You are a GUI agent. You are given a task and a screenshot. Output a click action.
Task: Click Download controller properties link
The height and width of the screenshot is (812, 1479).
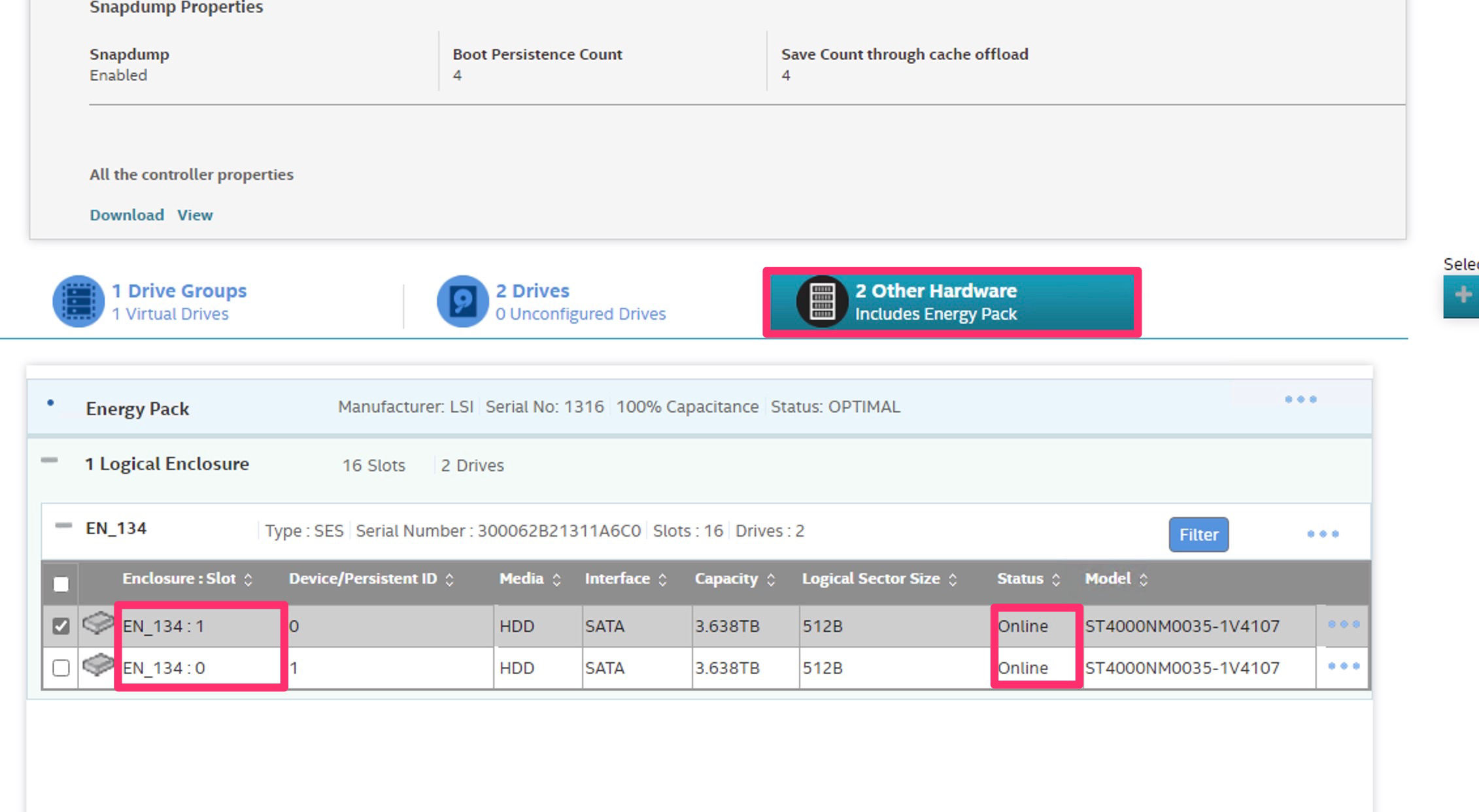(127, 215)
